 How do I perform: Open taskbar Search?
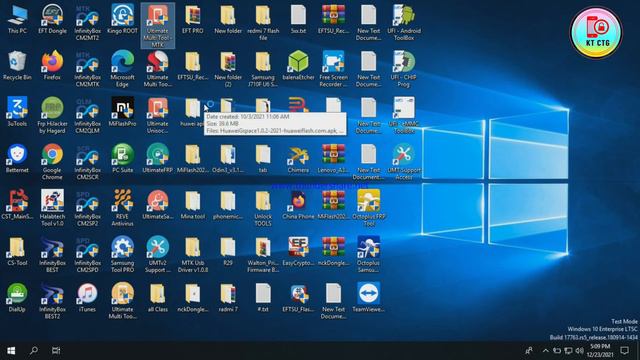pyautogui.click(x=34, y=351)
